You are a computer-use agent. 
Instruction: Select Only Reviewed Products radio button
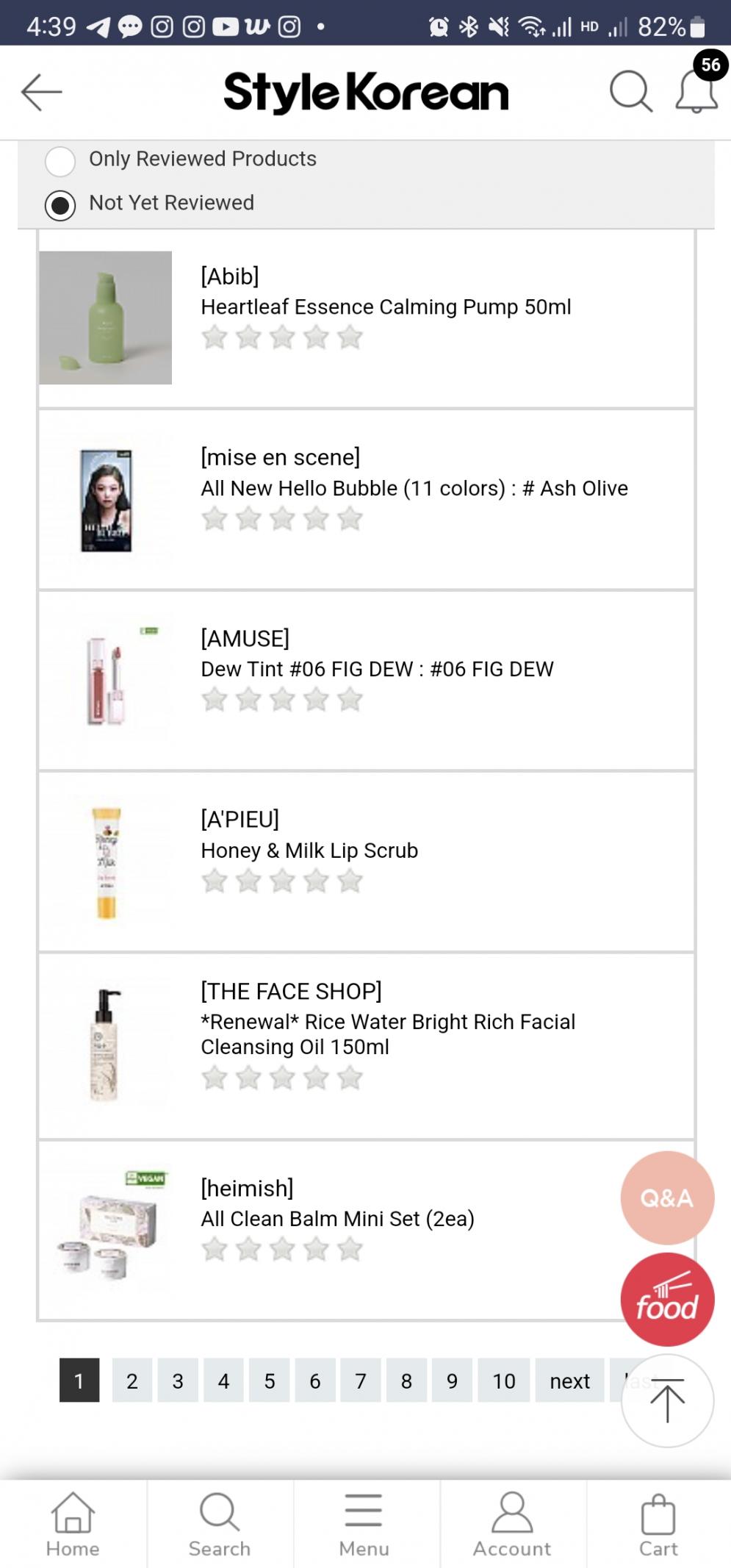point(60,161)
